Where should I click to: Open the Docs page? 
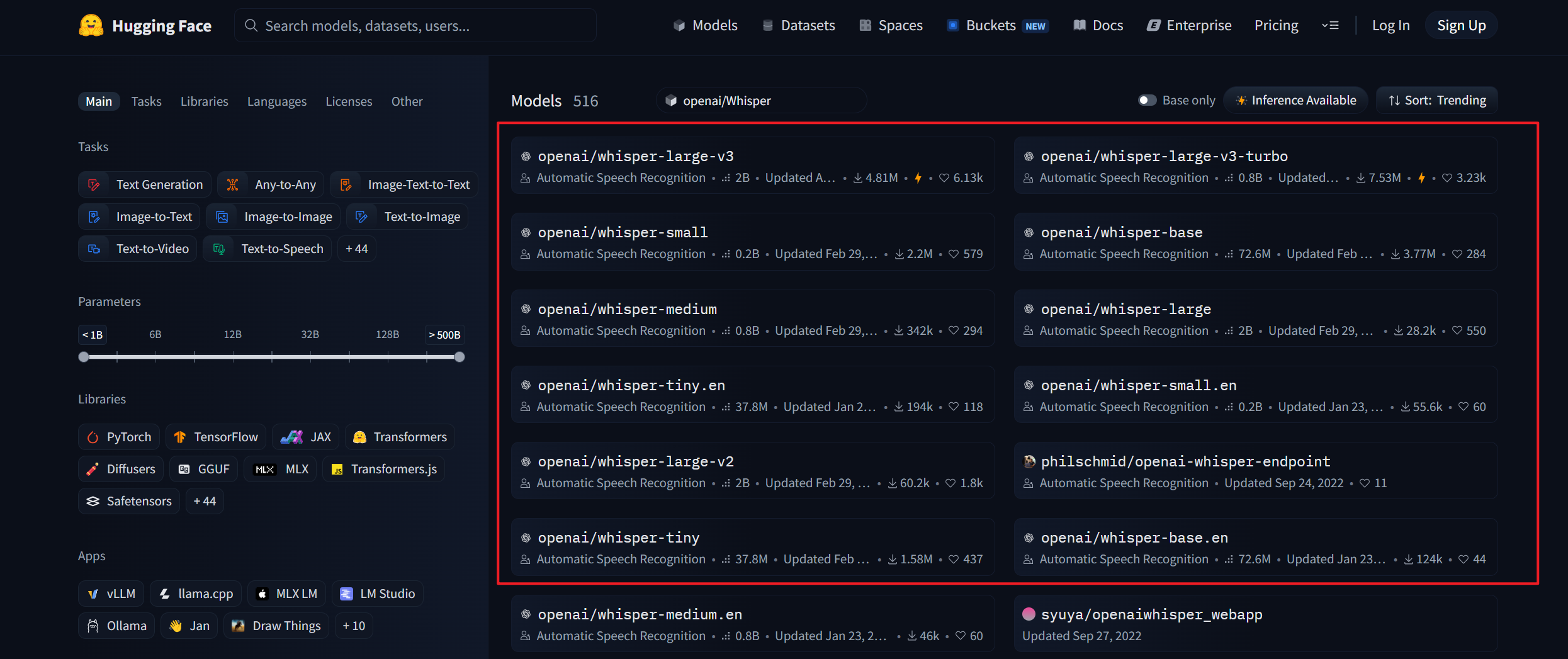1098,25
